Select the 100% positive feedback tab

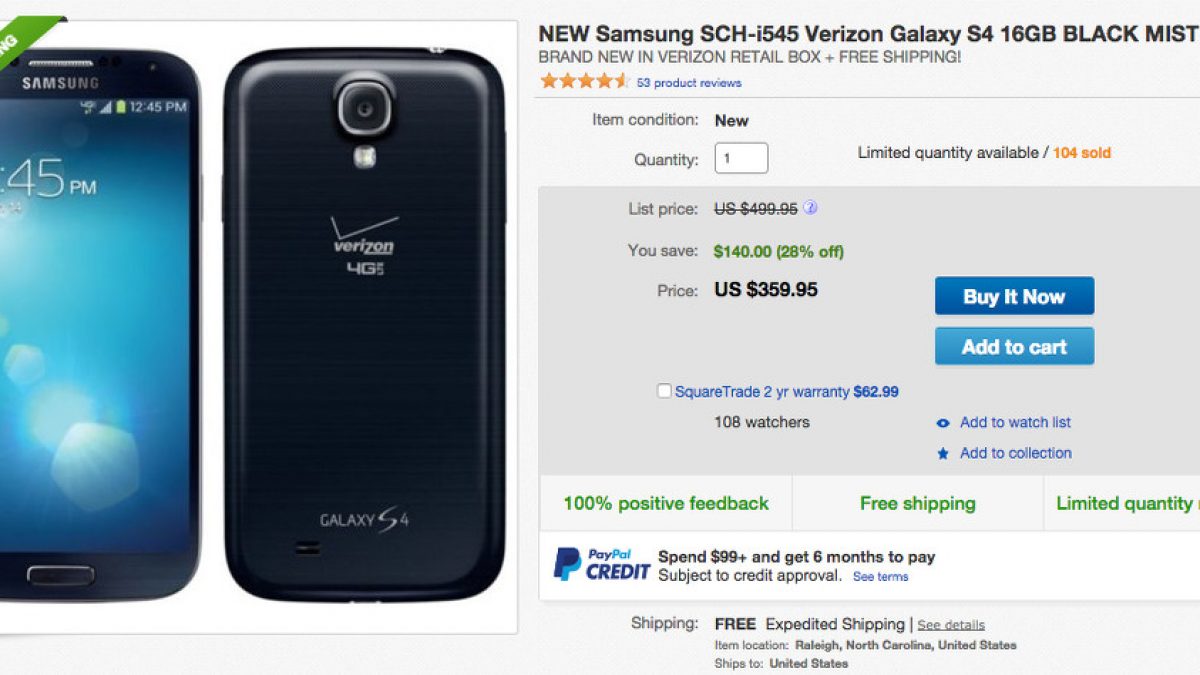point(666,504)
